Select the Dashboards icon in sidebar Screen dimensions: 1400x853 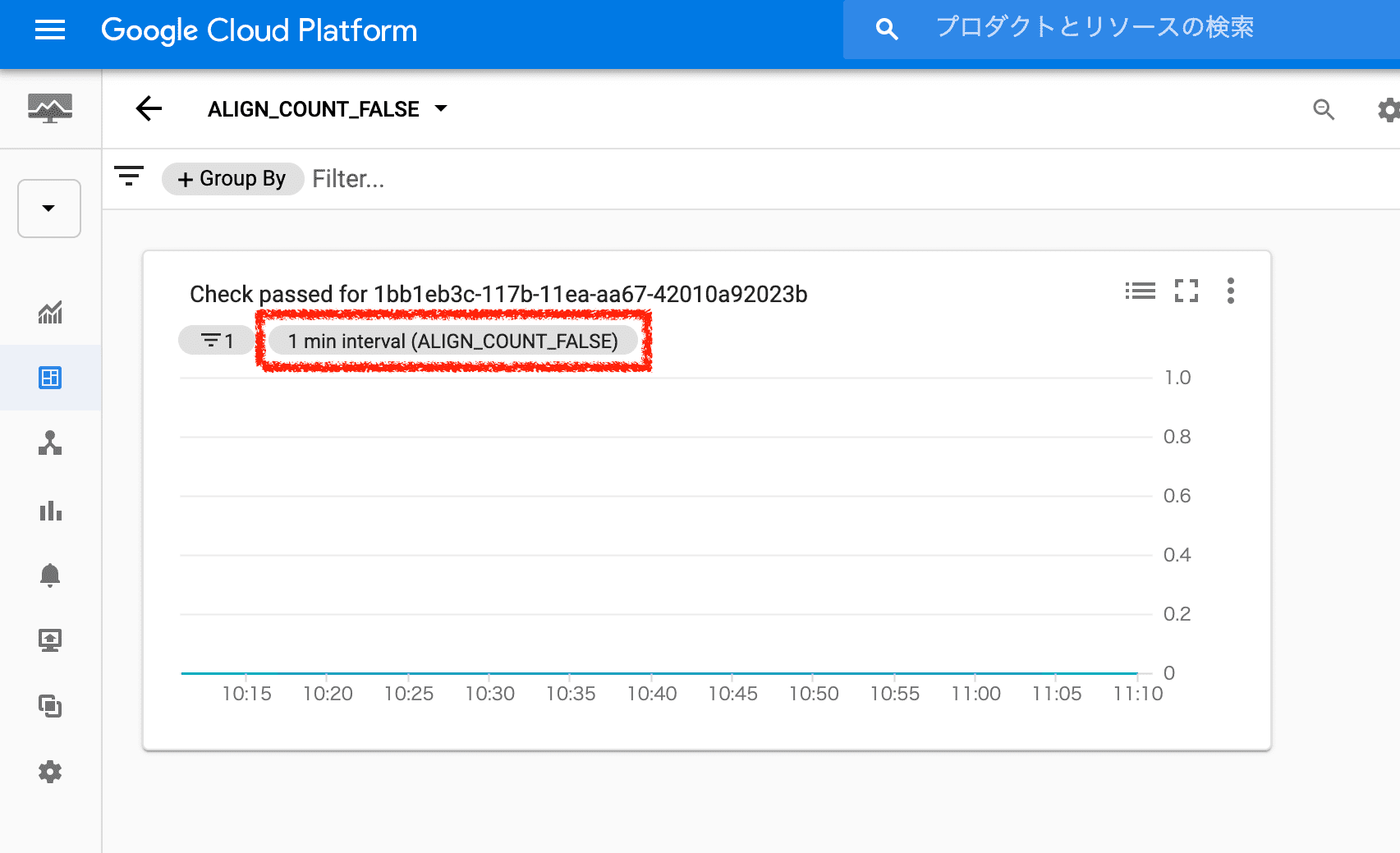(50, 378)
